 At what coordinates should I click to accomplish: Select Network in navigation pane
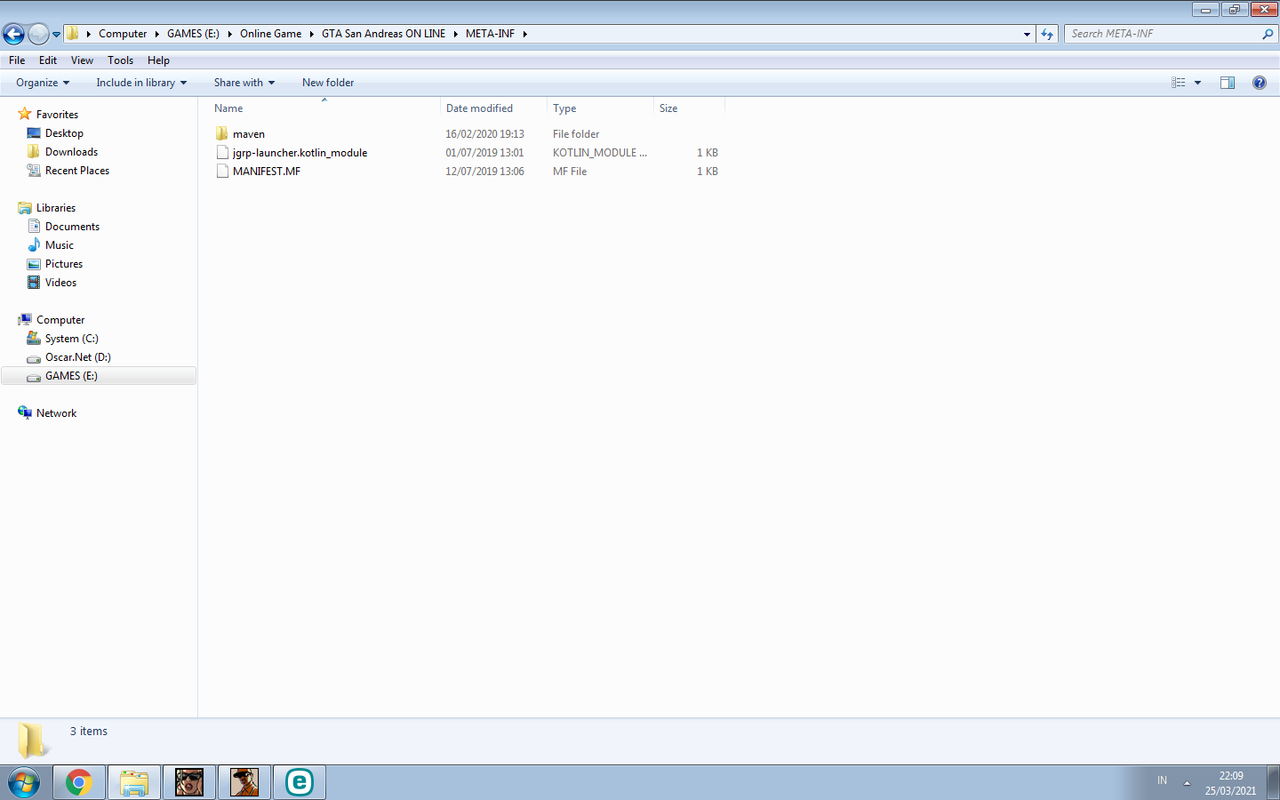pos(56,413)
